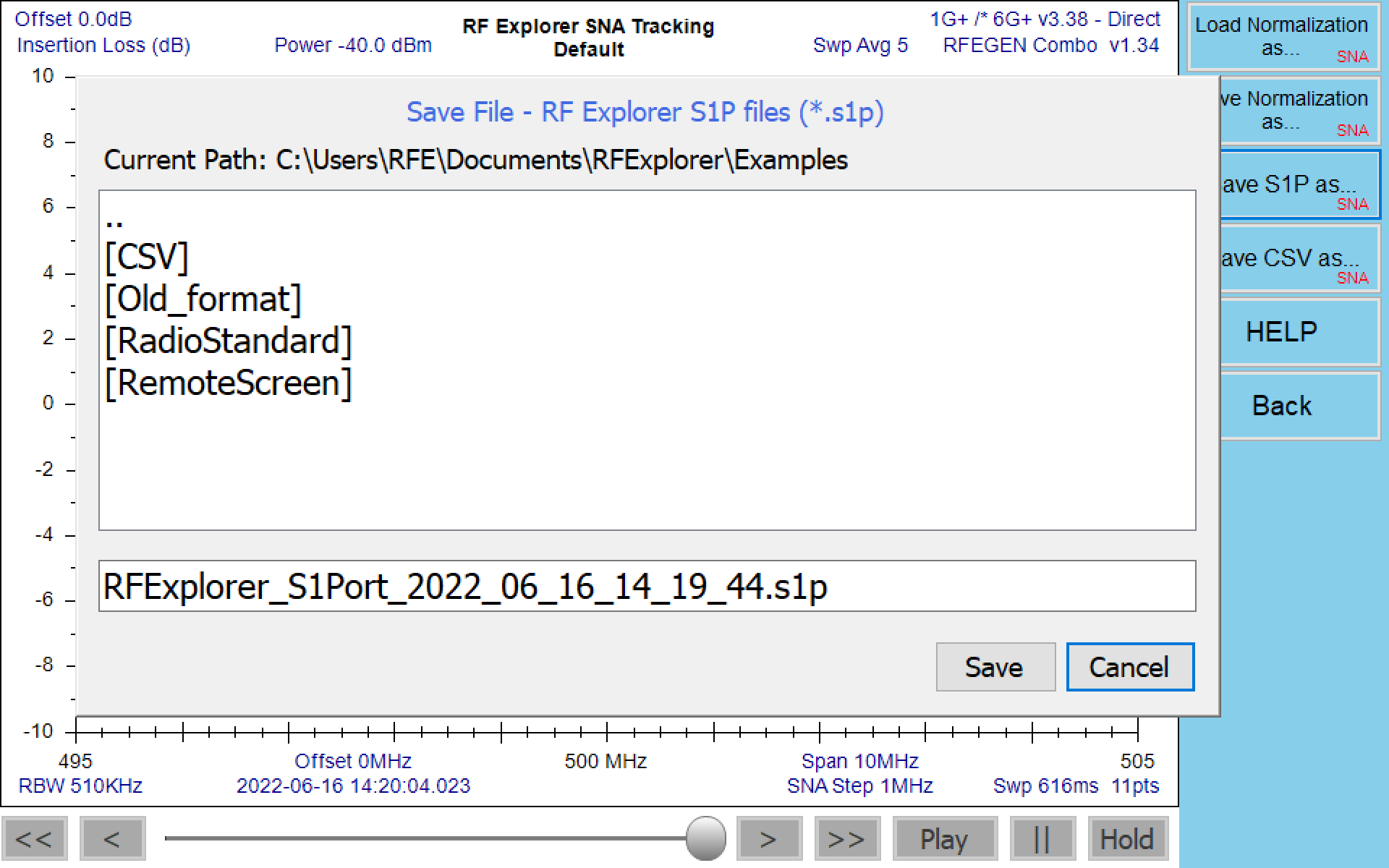Click the Swp 616ms label
This screenshot has width=1389, height=868.
point(1045,786)
